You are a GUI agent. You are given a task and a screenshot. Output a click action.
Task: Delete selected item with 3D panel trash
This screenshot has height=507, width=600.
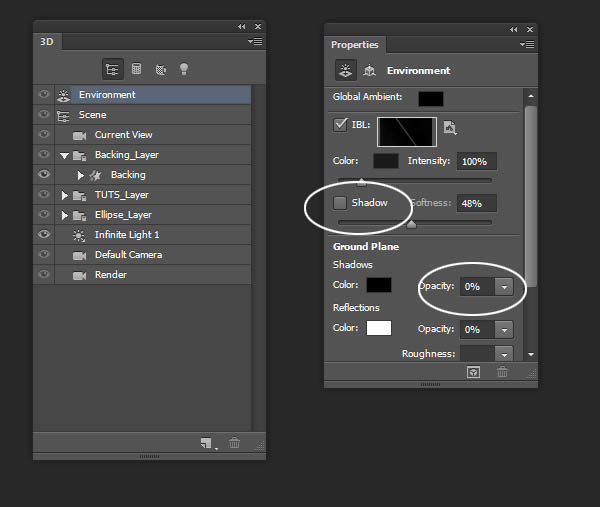(x=234, y=443)
